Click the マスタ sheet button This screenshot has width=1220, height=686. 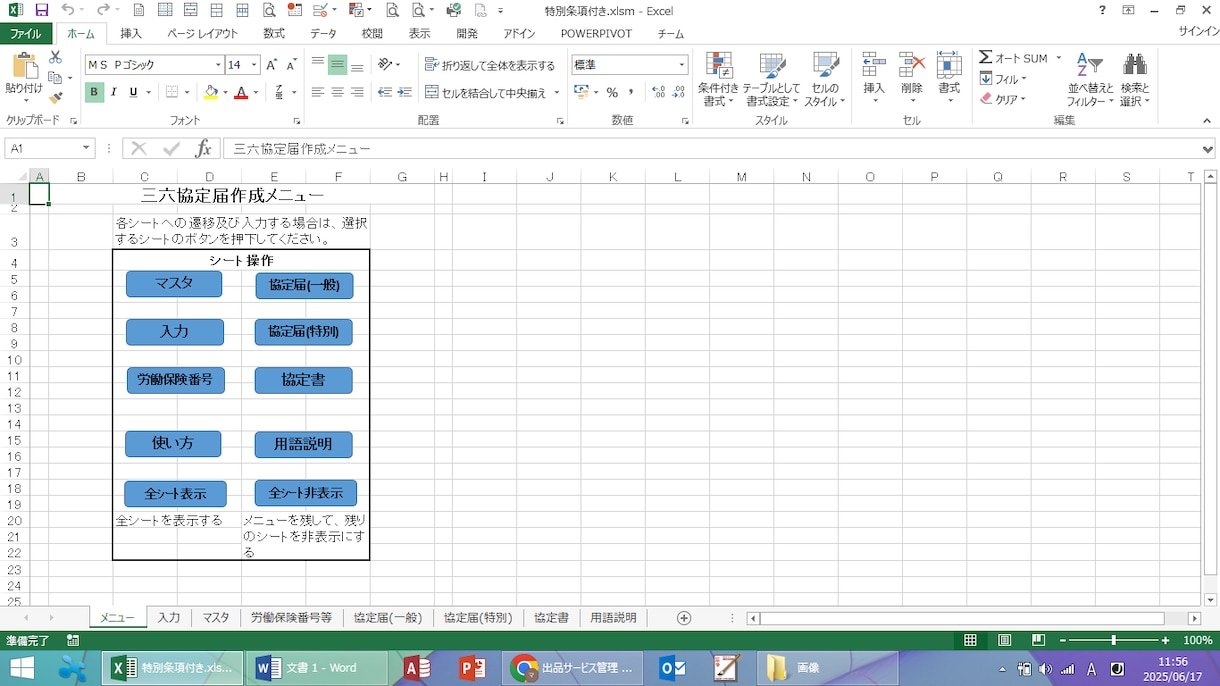(x=174, y=284)
